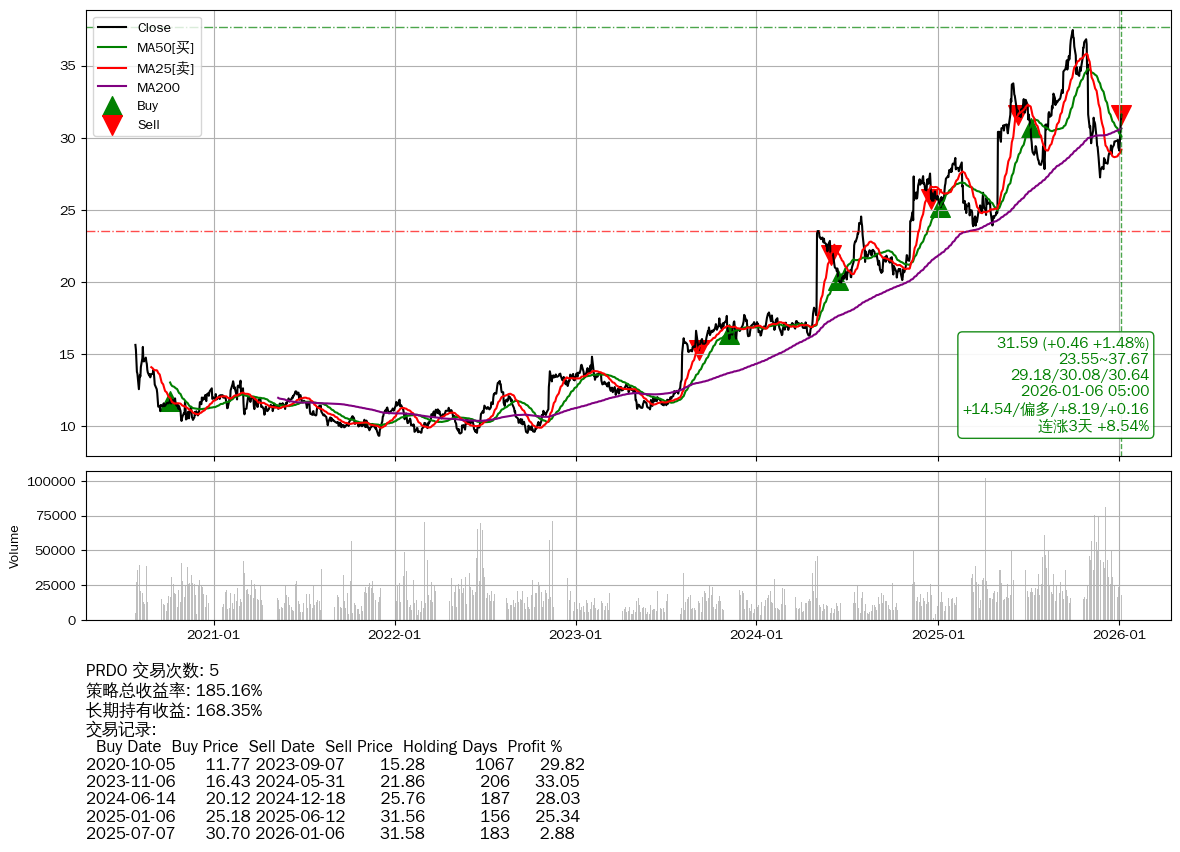Click the first buy marker near late 2020

pyautogui.click(x=169, y=402)
